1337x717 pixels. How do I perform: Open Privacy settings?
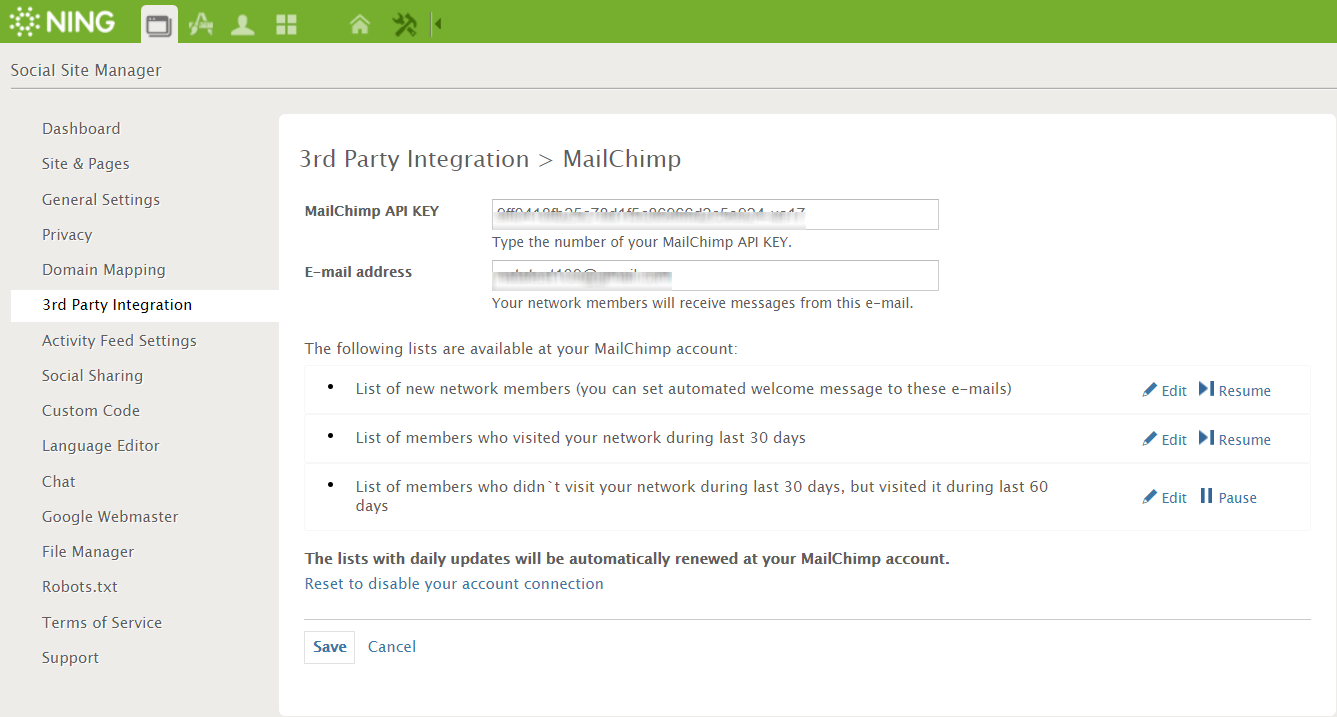[67, 234]
